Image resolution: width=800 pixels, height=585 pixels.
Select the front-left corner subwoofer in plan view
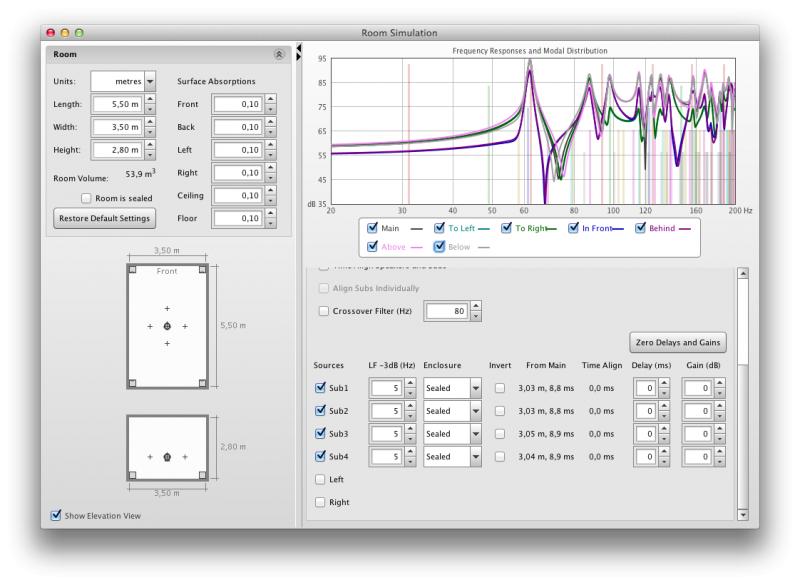[133, 270]
